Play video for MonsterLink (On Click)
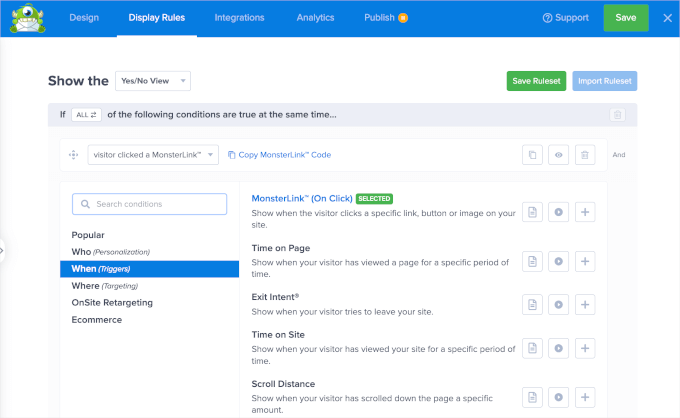Viewport: 680px width, 418px height. 559,212
